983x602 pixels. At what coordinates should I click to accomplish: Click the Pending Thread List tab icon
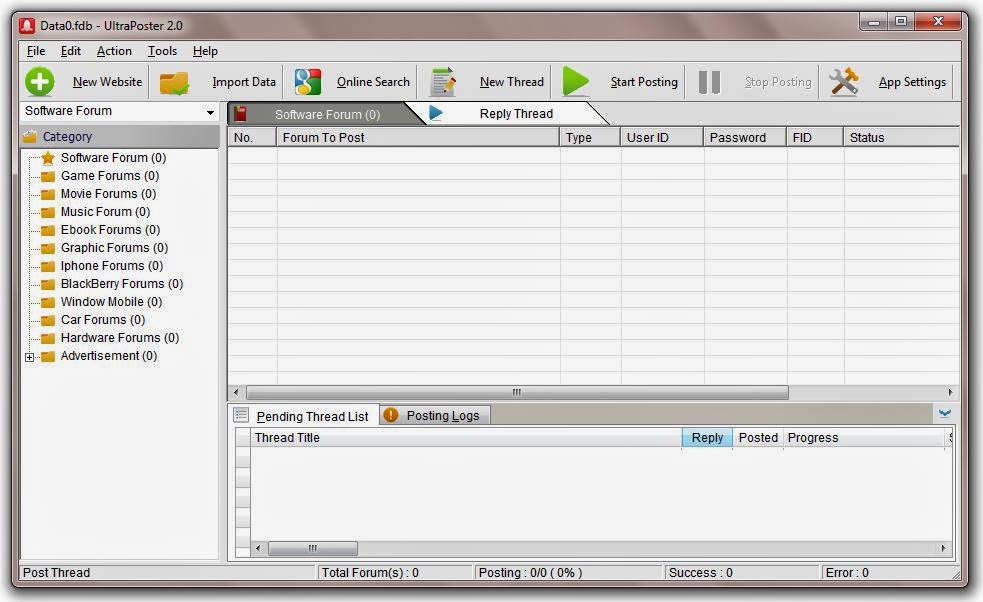(241, 415)
